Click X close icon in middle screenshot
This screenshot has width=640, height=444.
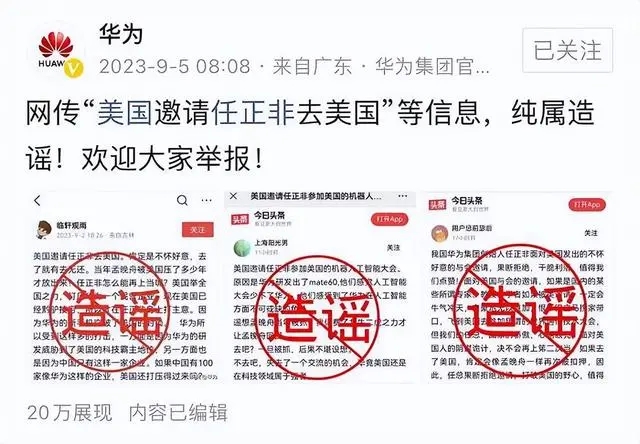click(233, 196)
